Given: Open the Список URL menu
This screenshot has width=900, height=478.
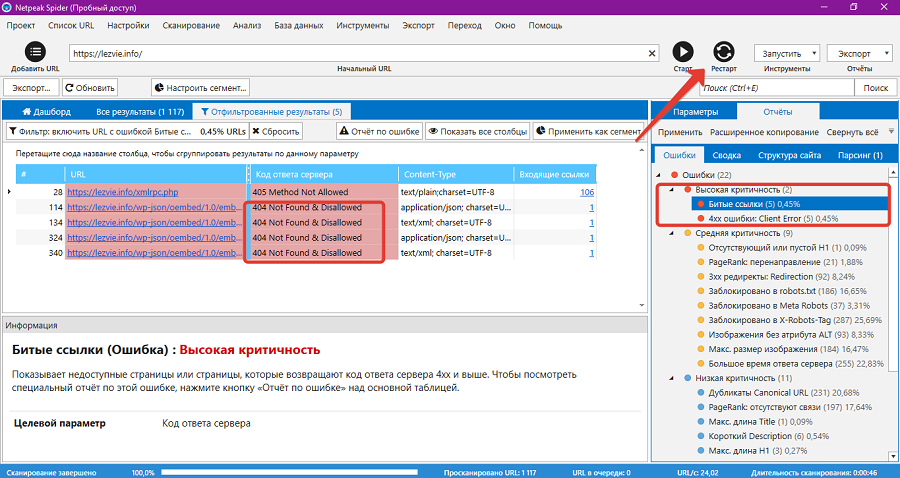Looking at the screenshot, I should coord(71,25).
